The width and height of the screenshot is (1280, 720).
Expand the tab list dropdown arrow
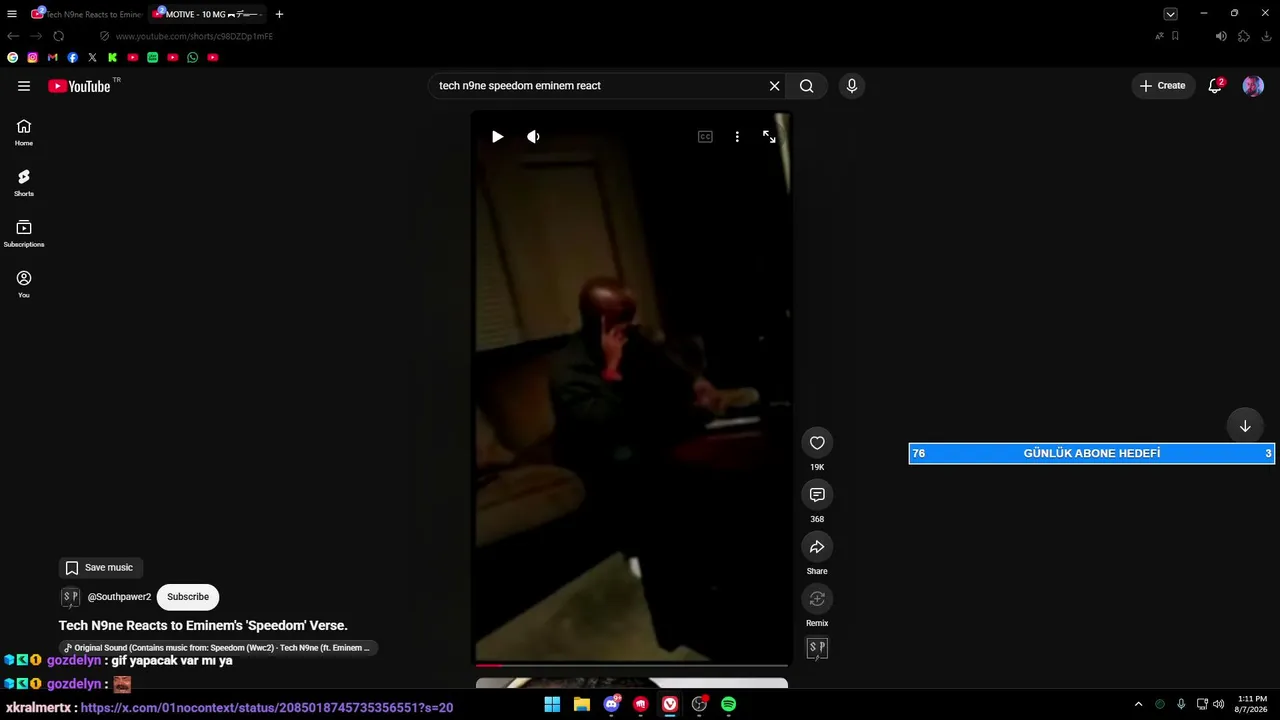[x=1170, y=14]
